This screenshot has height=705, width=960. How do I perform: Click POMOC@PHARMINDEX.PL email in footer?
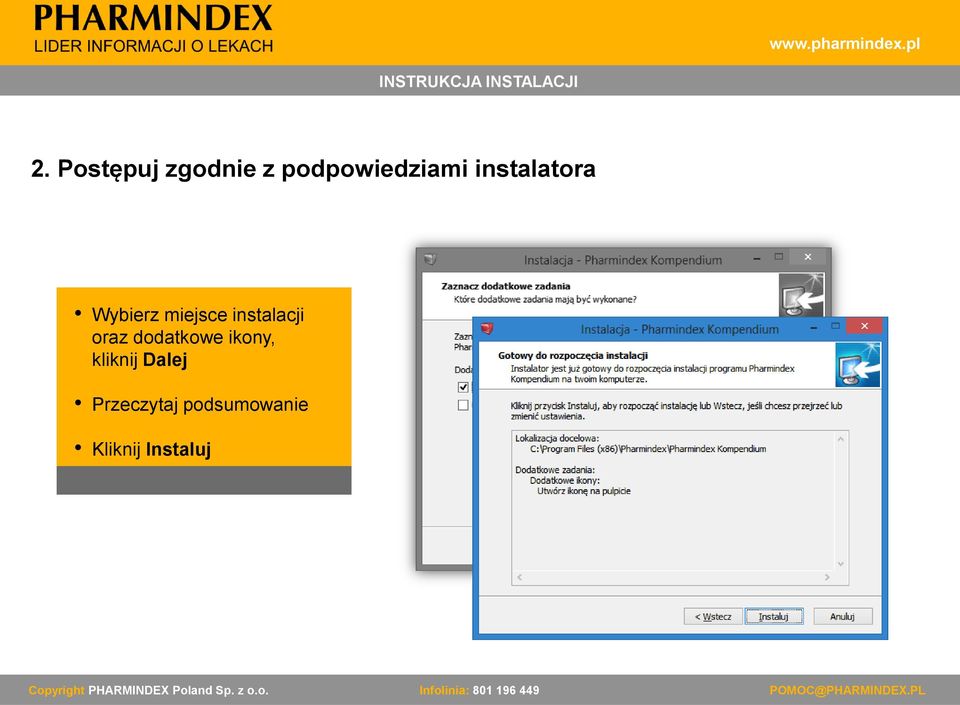tap(847, 690)
